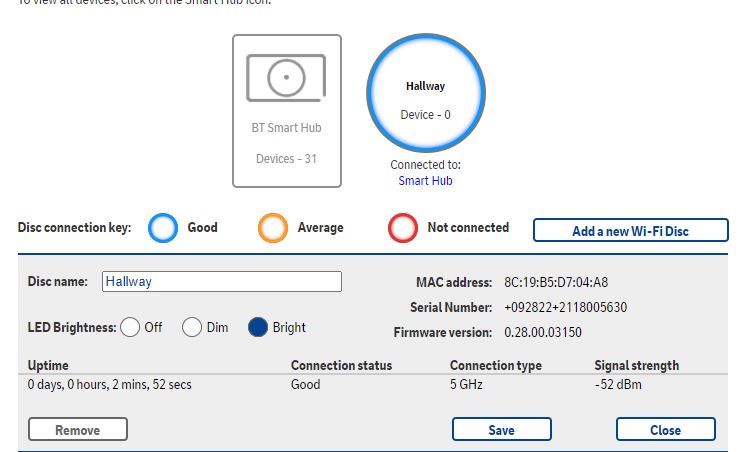Click Add a new Wi-Fi Disc button
746x452 pixels.
point(630,231)
